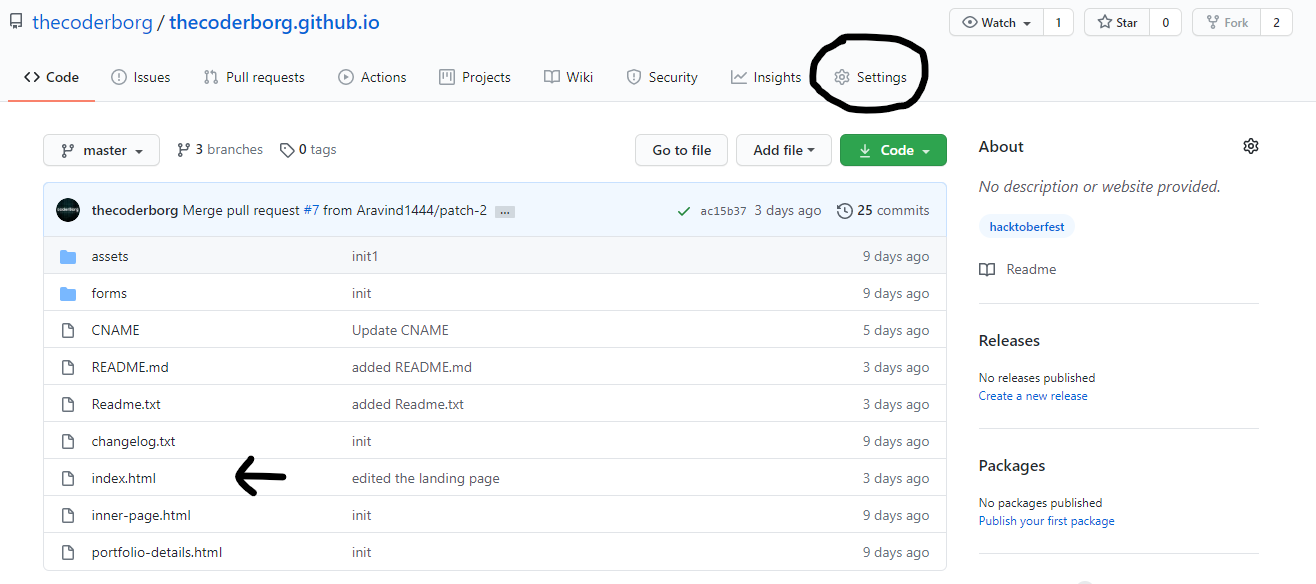This screenshot has height=584, width=1316.
Task: Click the file icon beside README.md
Action: [x=68, y=367]
